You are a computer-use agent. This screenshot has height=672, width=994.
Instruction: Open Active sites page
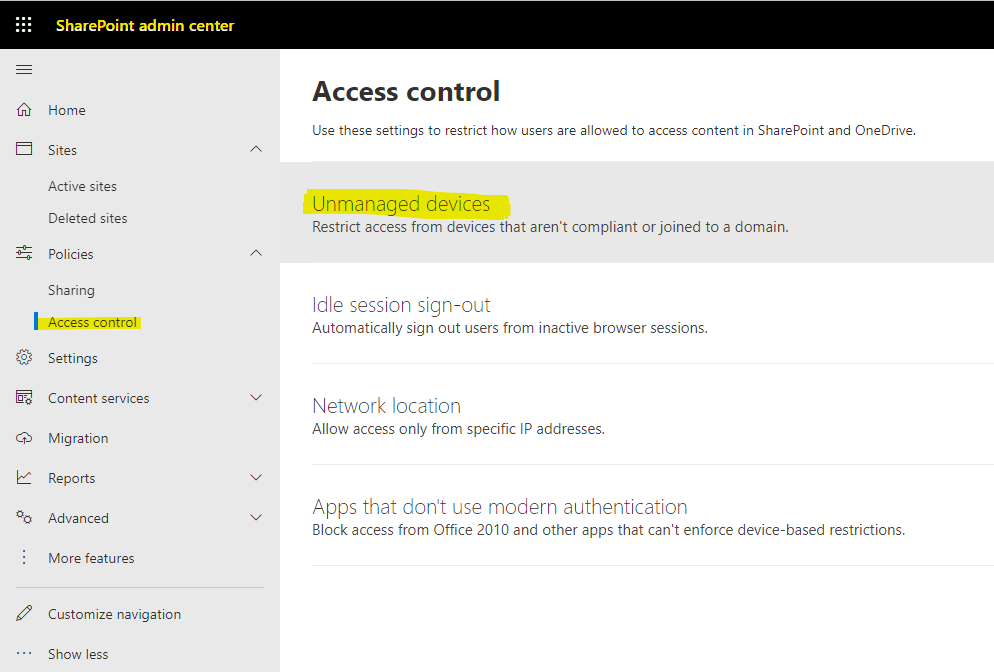coord(82,186)
